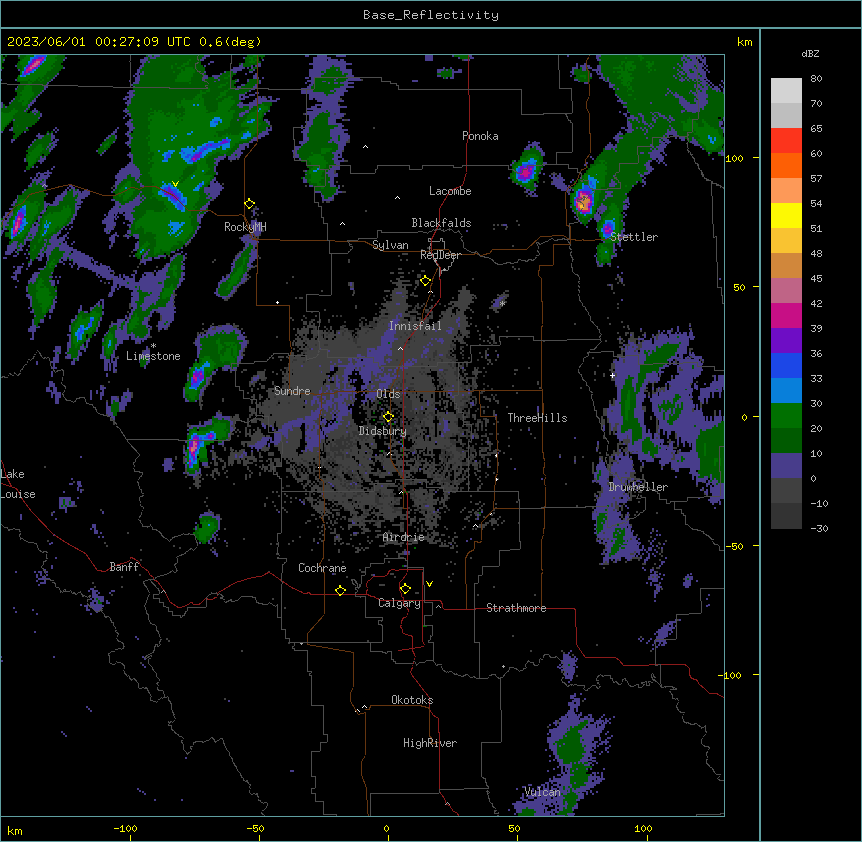Click the Base_Reflectivity title text
The image size is (862, 842).
431,15
